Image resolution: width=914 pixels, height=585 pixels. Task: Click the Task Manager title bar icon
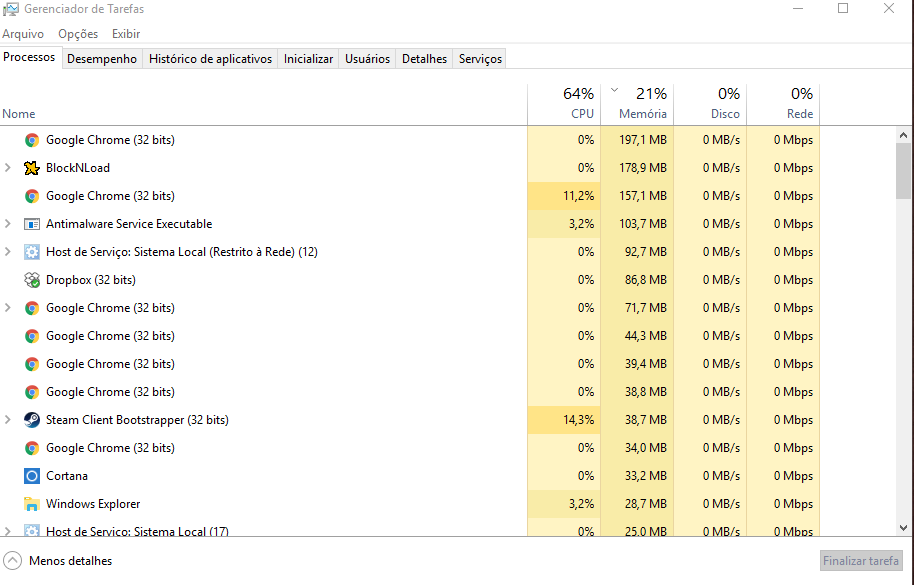pos(10,9)
